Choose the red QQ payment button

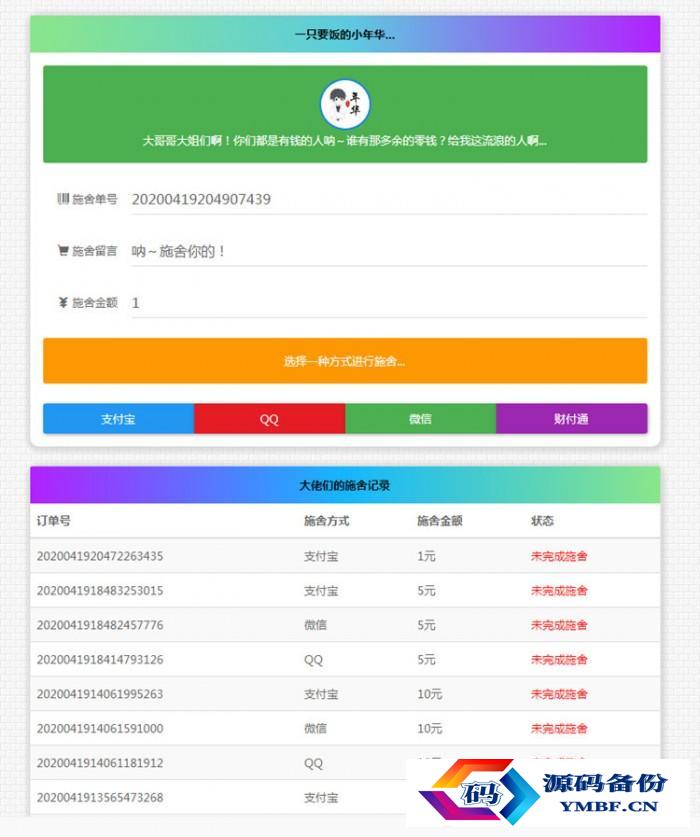point(270,419)
